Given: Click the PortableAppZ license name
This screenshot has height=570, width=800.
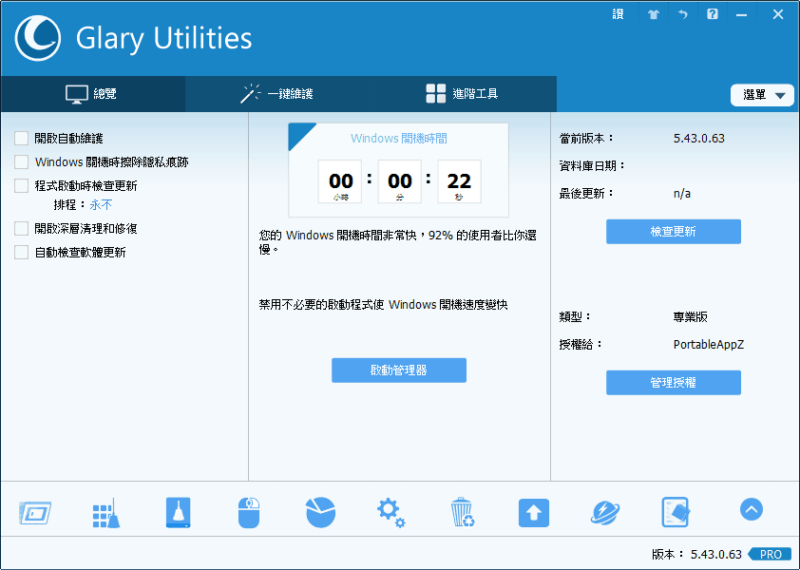Looking at the screenshot, I should pyautogui.click(x=709, y=344).
